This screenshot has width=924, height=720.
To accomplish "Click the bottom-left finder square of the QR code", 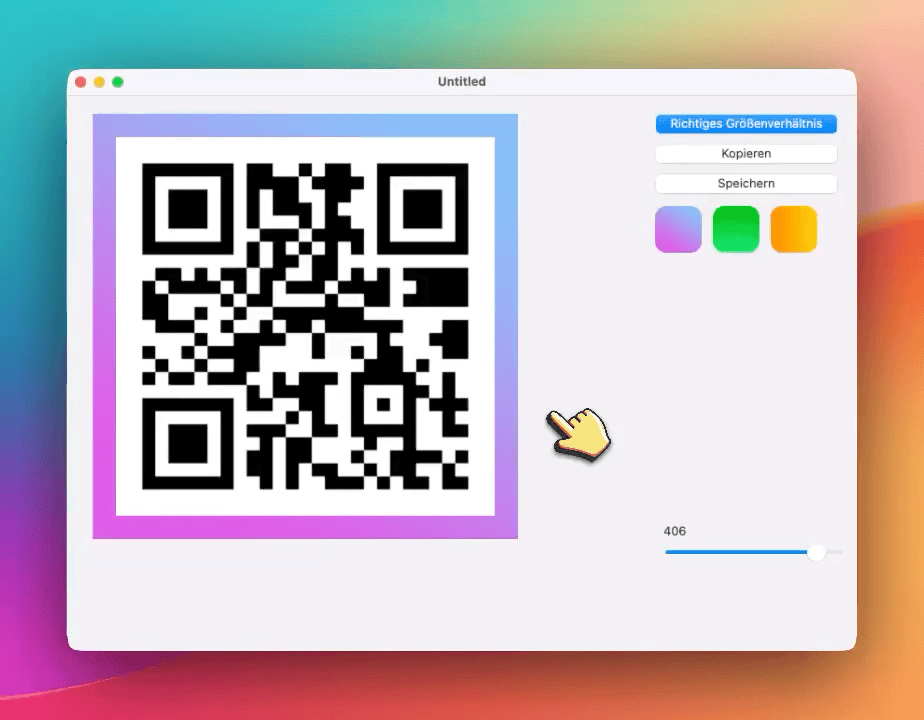I will click(188, 443).
